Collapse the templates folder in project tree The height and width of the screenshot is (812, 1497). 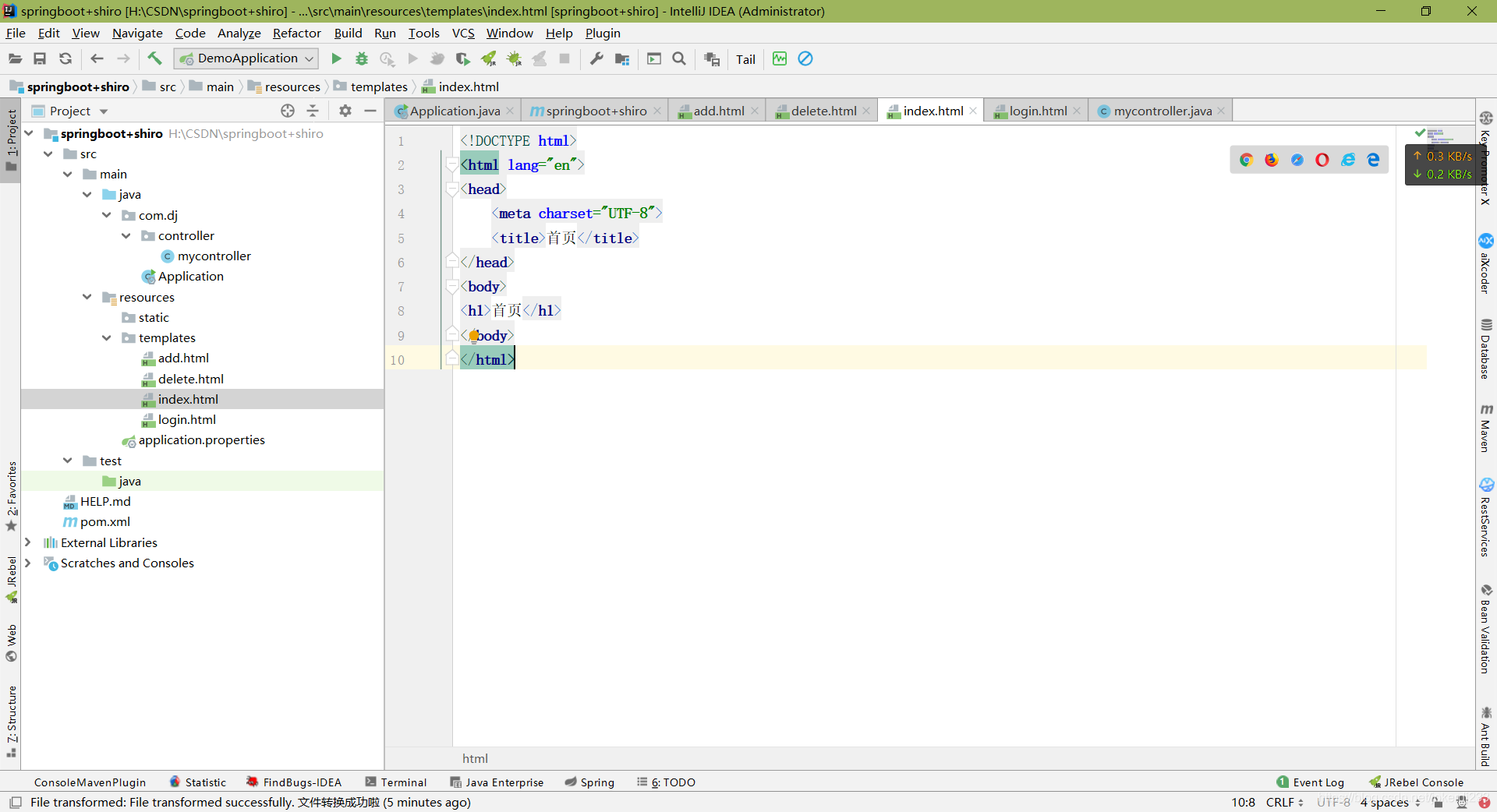107,338
